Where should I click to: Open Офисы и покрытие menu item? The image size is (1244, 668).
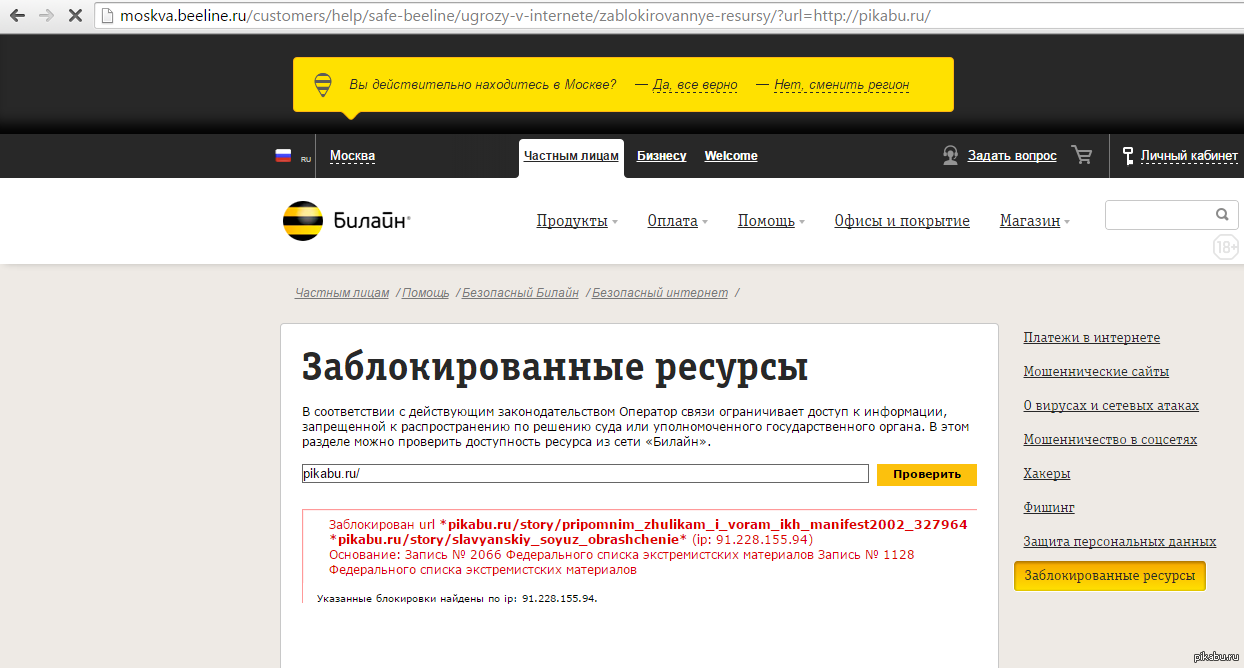902,221
